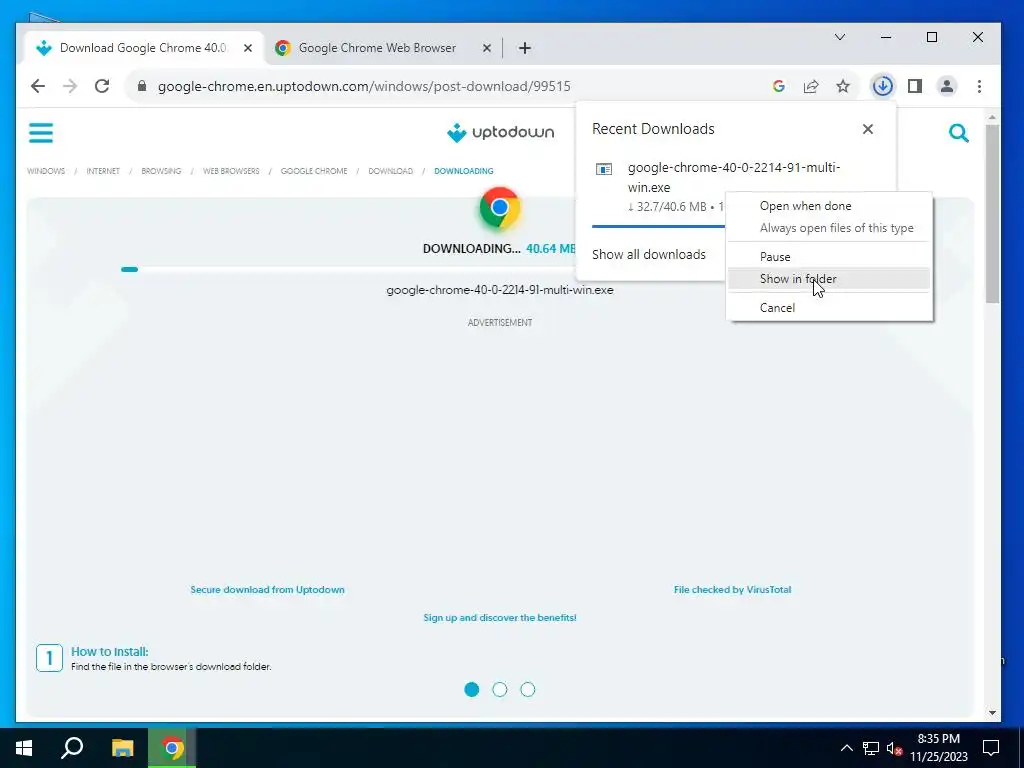
Task: Click the How to Install heading
Action: 110,652
